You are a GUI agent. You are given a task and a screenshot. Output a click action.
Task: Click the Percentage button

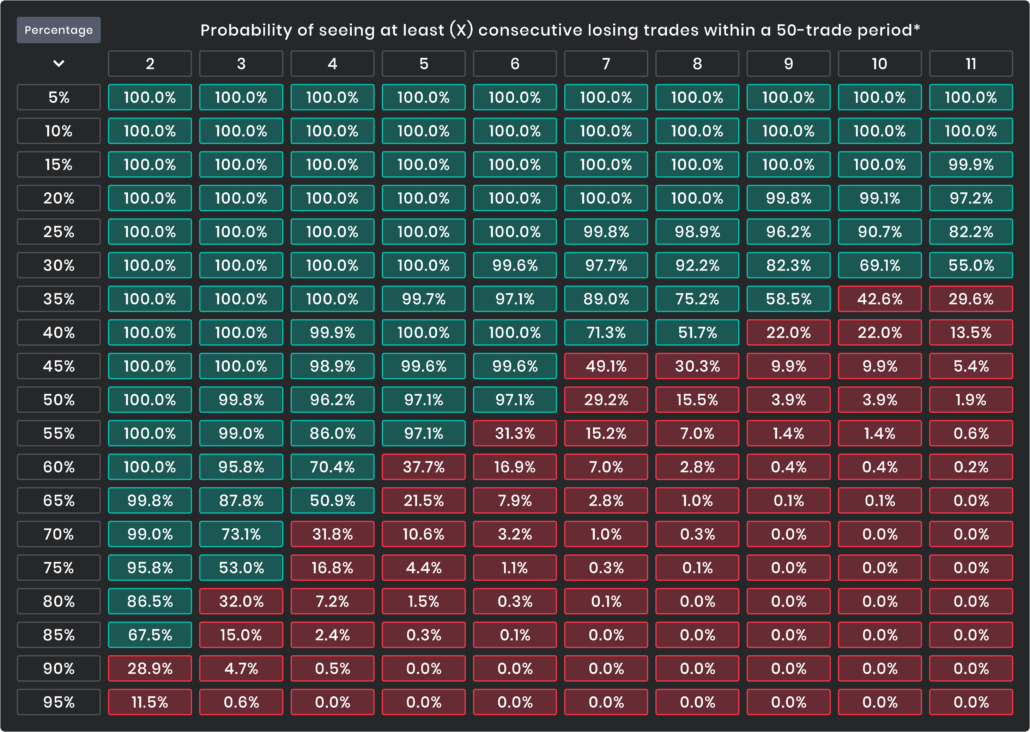coord(58,30)
